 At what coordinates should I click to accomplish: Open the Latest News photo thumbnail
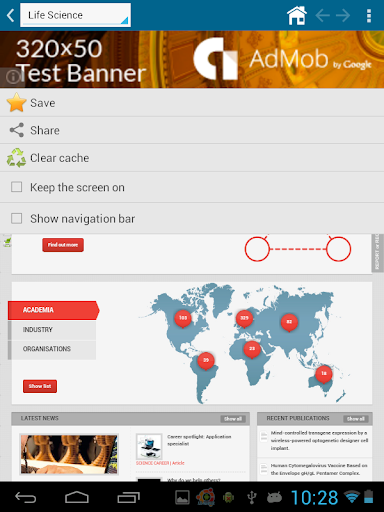(69, 454)
